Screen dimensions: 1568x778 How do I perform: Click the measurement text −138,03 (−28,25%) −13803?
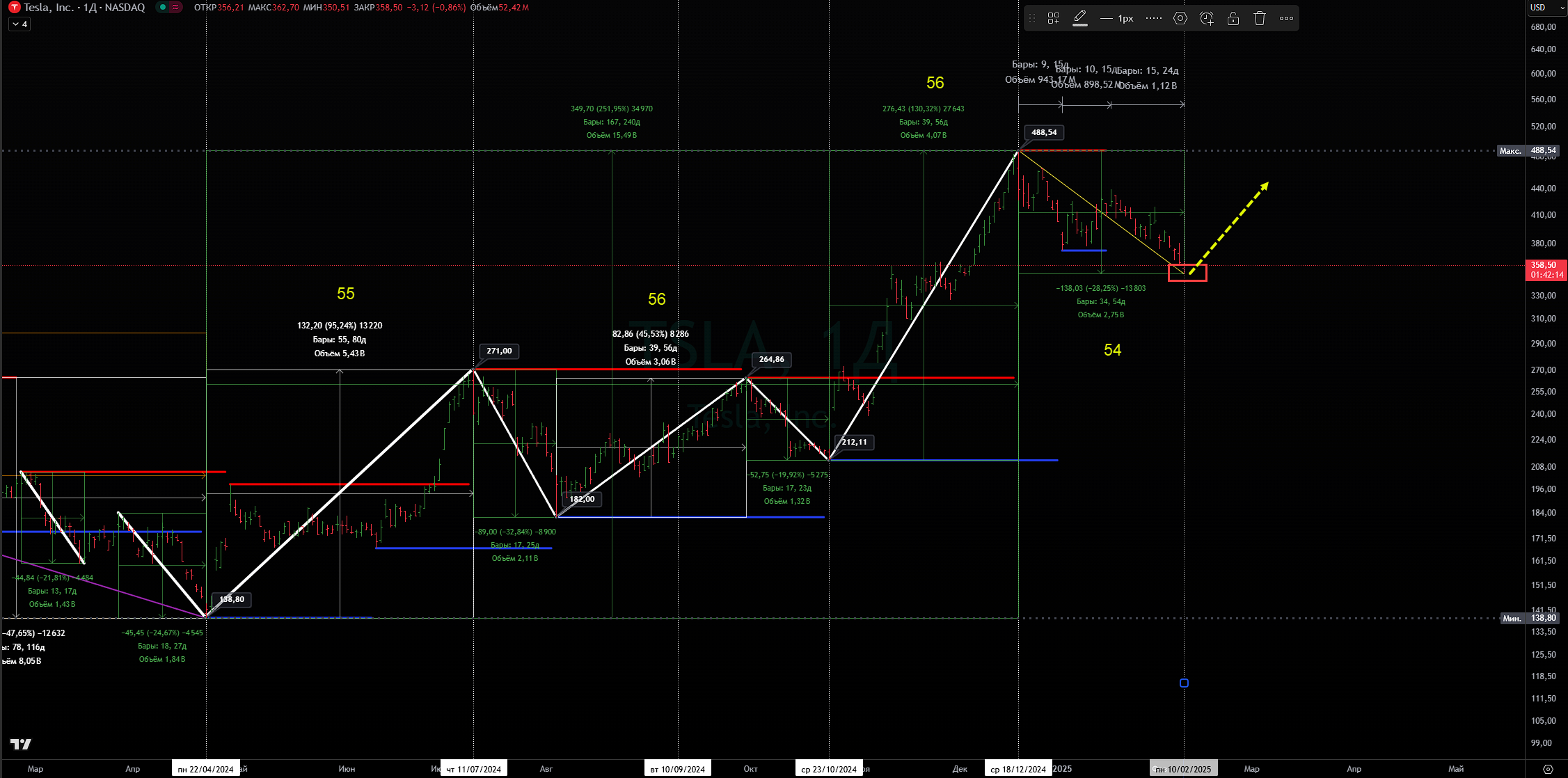click(1101, 288)
